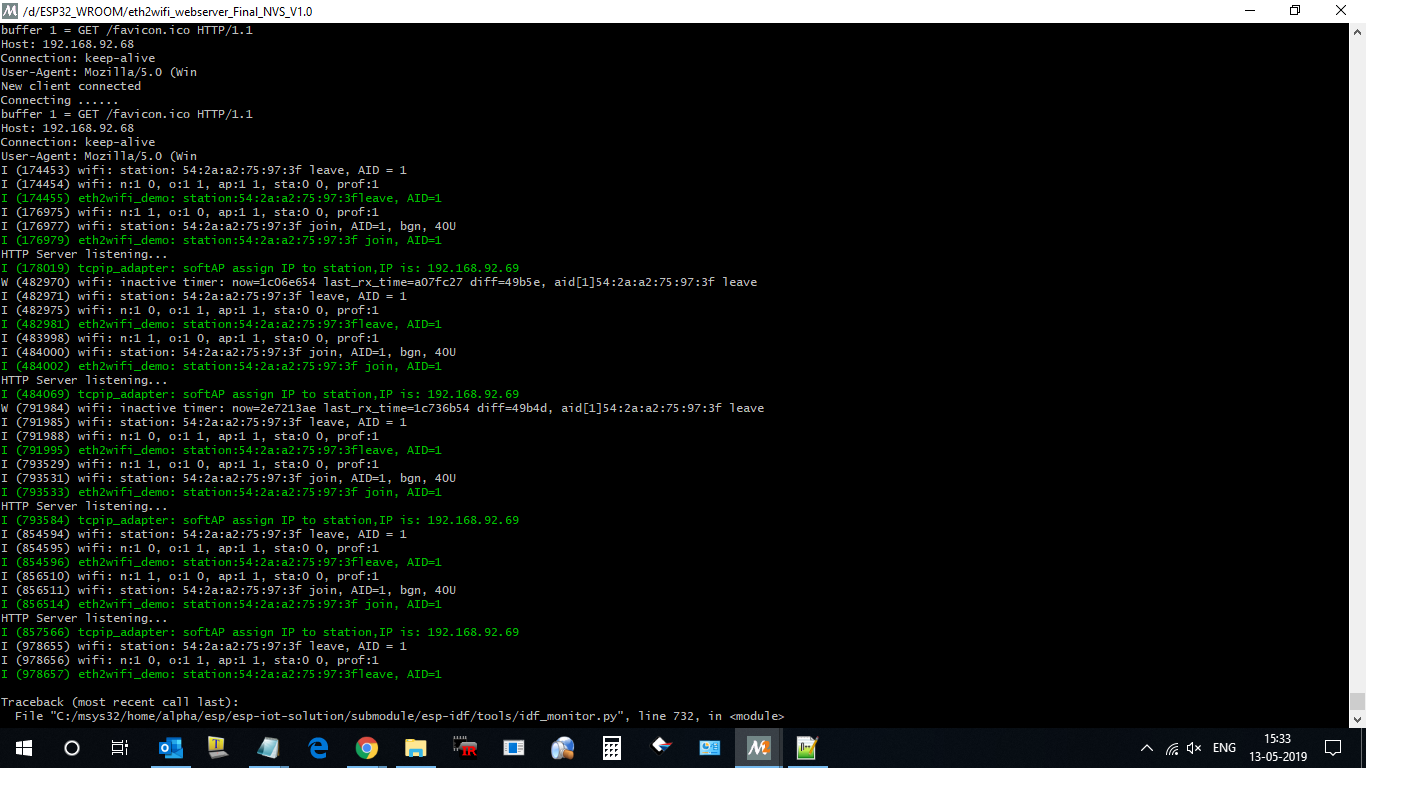Open the Wi-Fi network tray icon
Viewport: 1406px width, 786px height.
tap(1172, 748)
